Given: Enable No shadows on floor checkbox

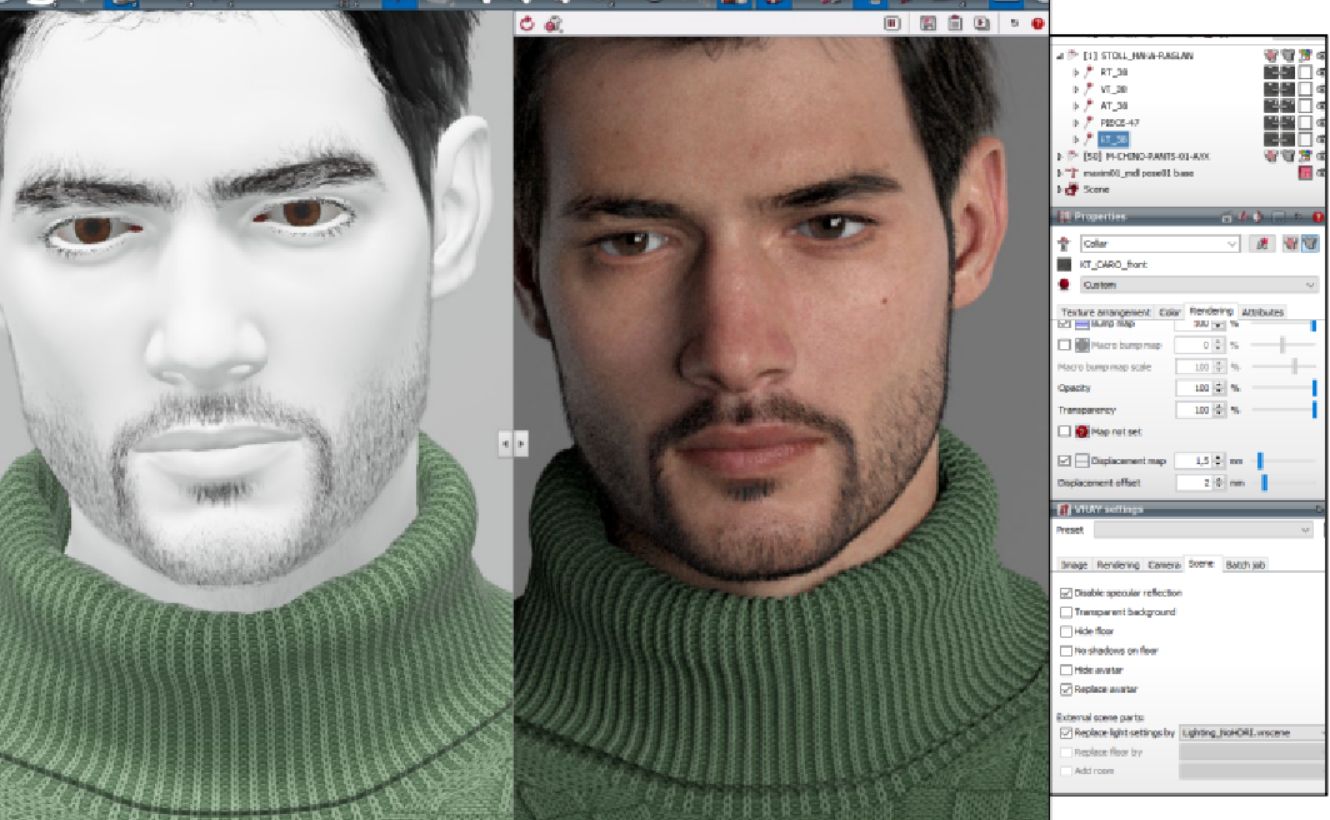Looking at the screenshot, I should coord(1066,651).
